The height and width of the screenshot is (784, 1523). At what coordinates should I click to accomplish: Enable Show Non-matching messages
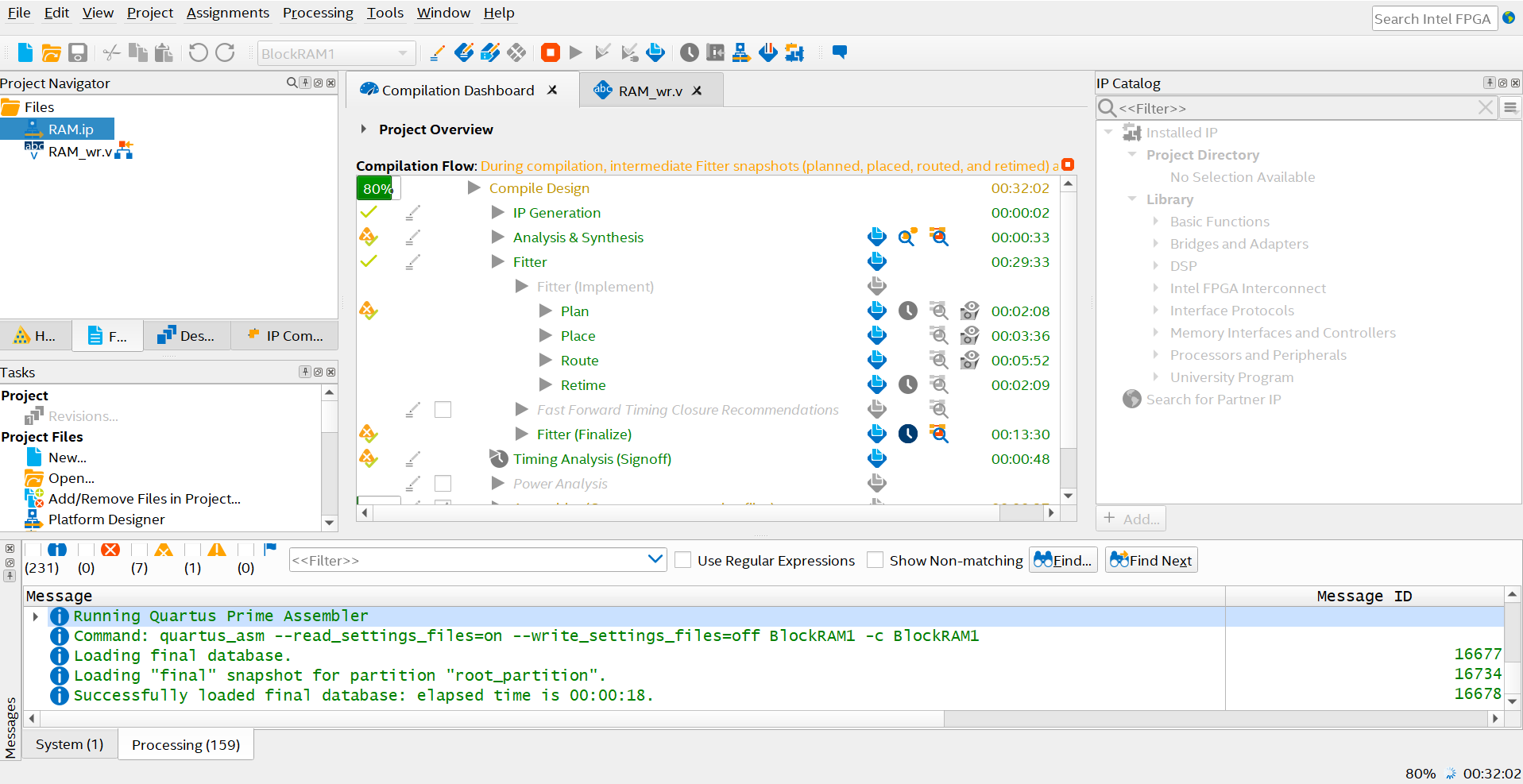[x=875, y=560]
